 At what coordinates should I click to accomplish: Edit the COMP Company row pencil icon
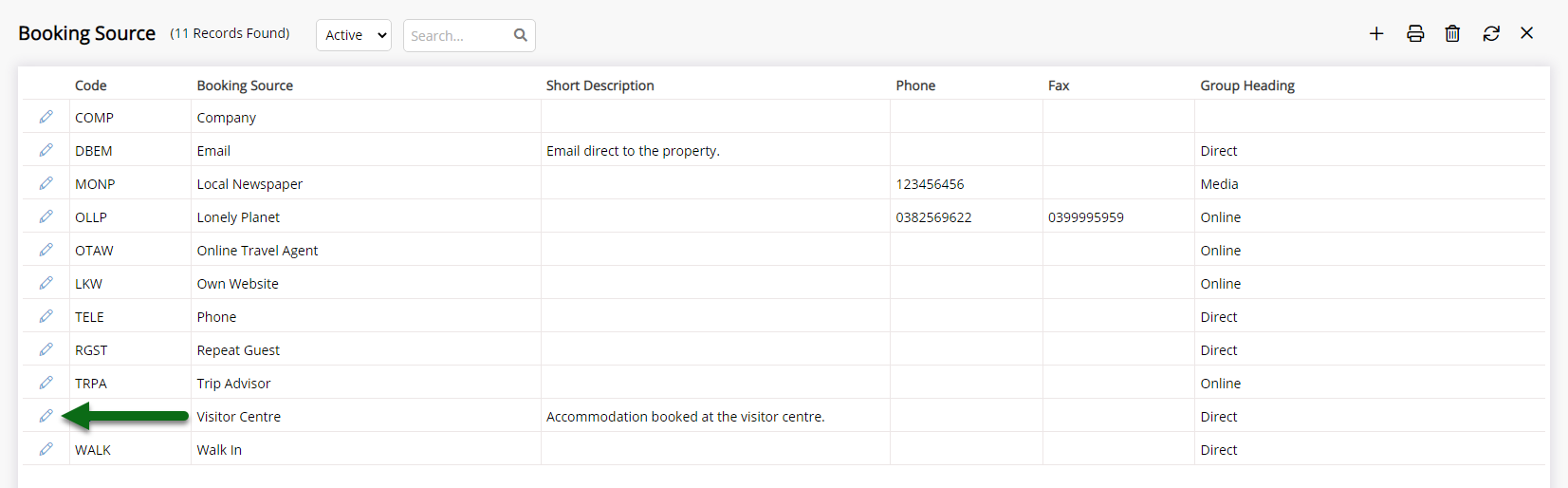pyautogui.click(x=46, y=117)
